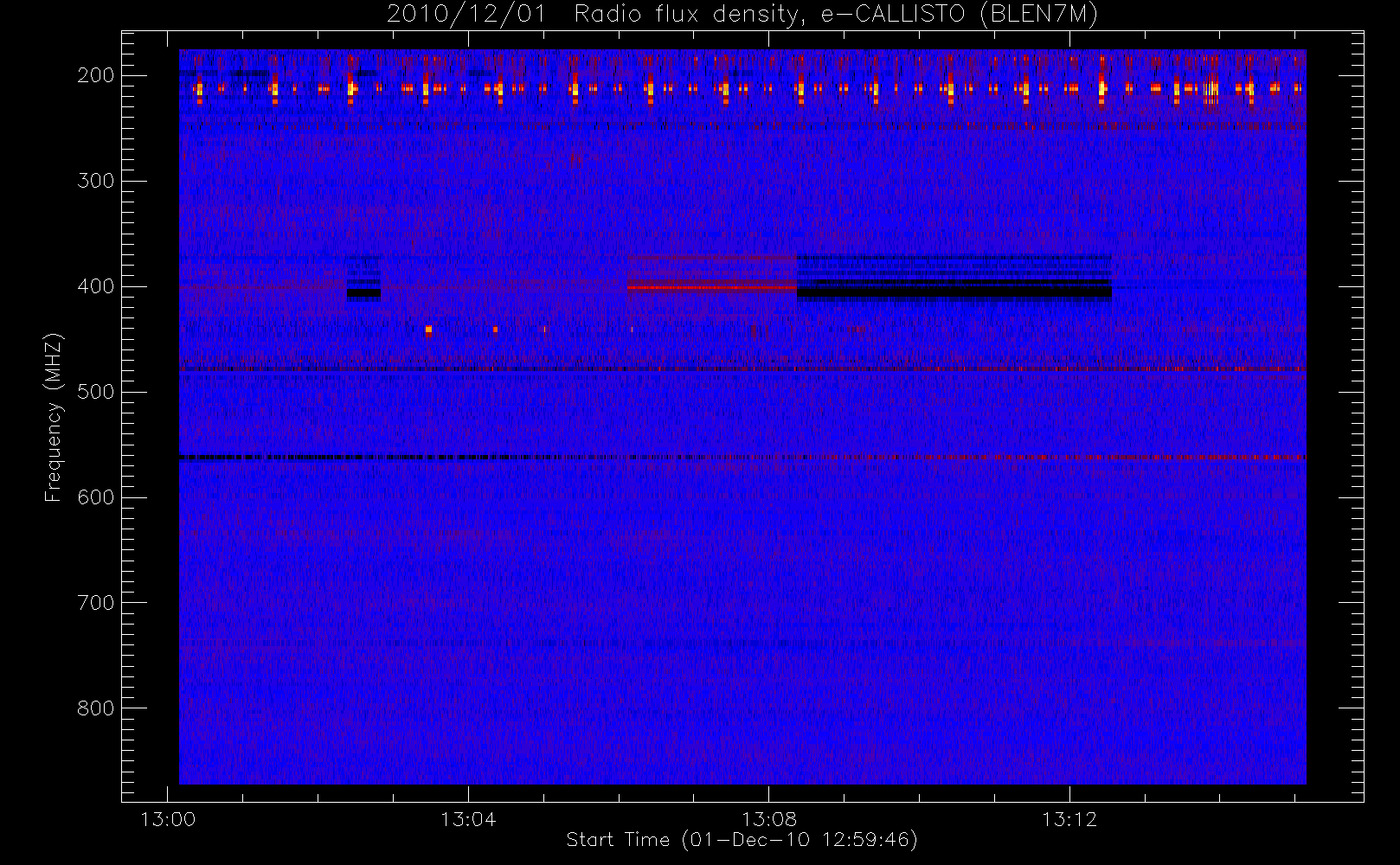Click the 500 frequency tick label
1400x865 pixels.
pos(96,392)
